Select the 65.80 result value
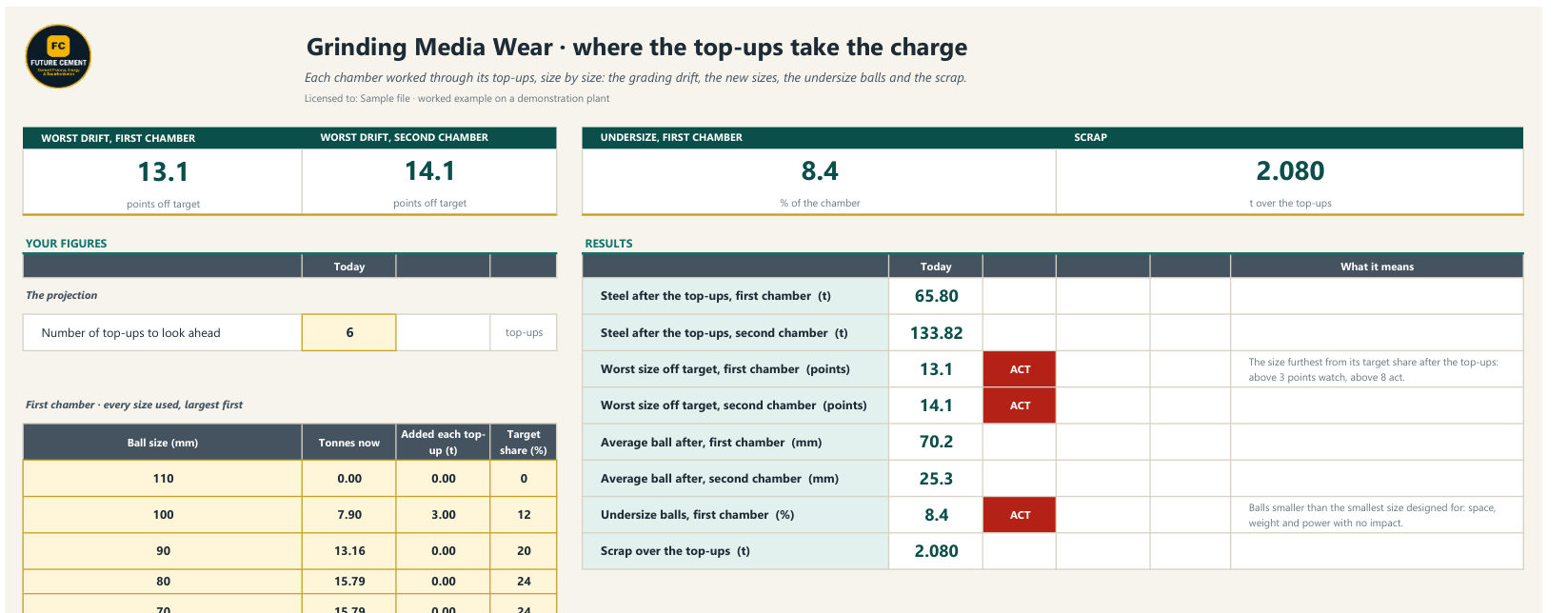Viewport: 1568px width, 613px height. [x=936, y=296]
